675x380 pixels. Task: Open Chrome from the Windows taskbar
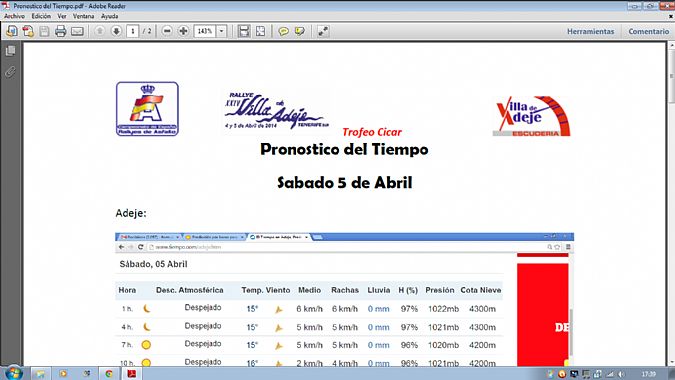click(108, 373)
